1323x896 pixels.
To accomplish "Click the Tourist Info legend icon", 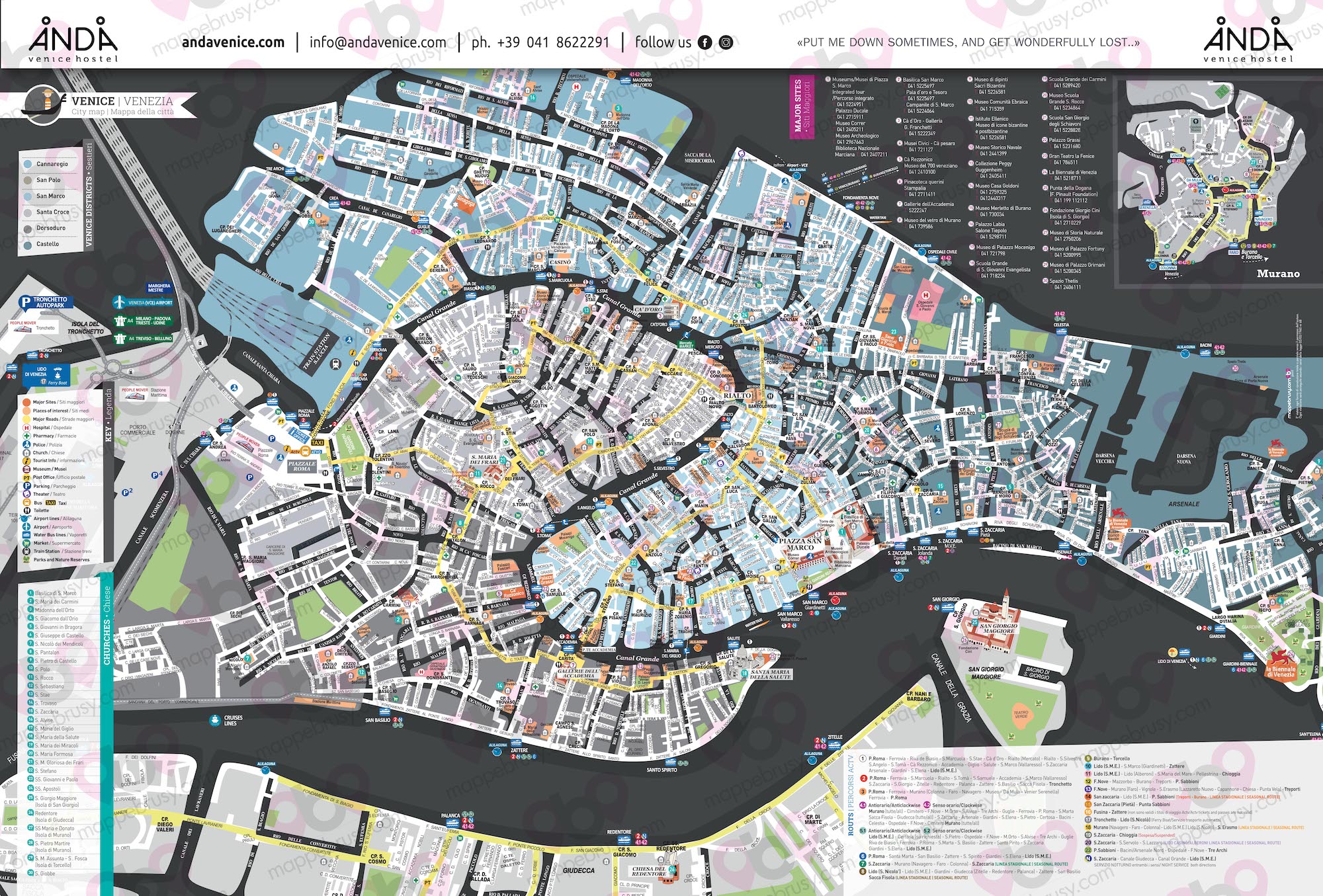I will tap(26, 461).
